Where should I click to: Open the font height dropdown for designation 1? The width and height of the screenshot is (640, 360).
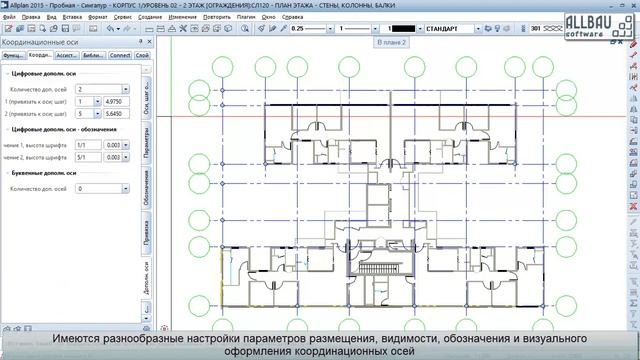(x=126, y=145)
